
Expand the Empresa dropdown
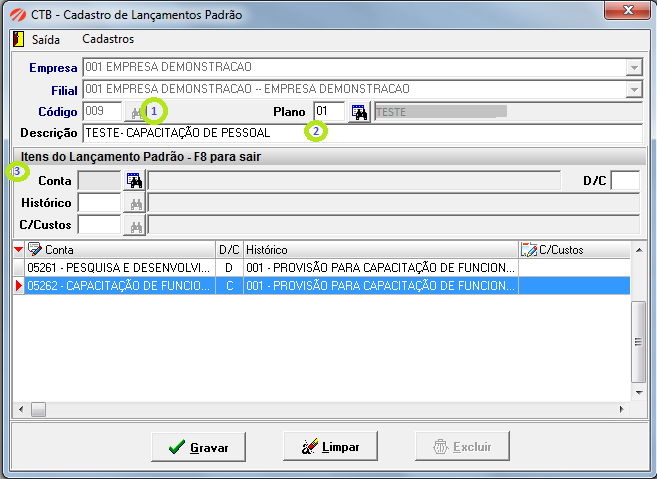[x=634, y=67]
